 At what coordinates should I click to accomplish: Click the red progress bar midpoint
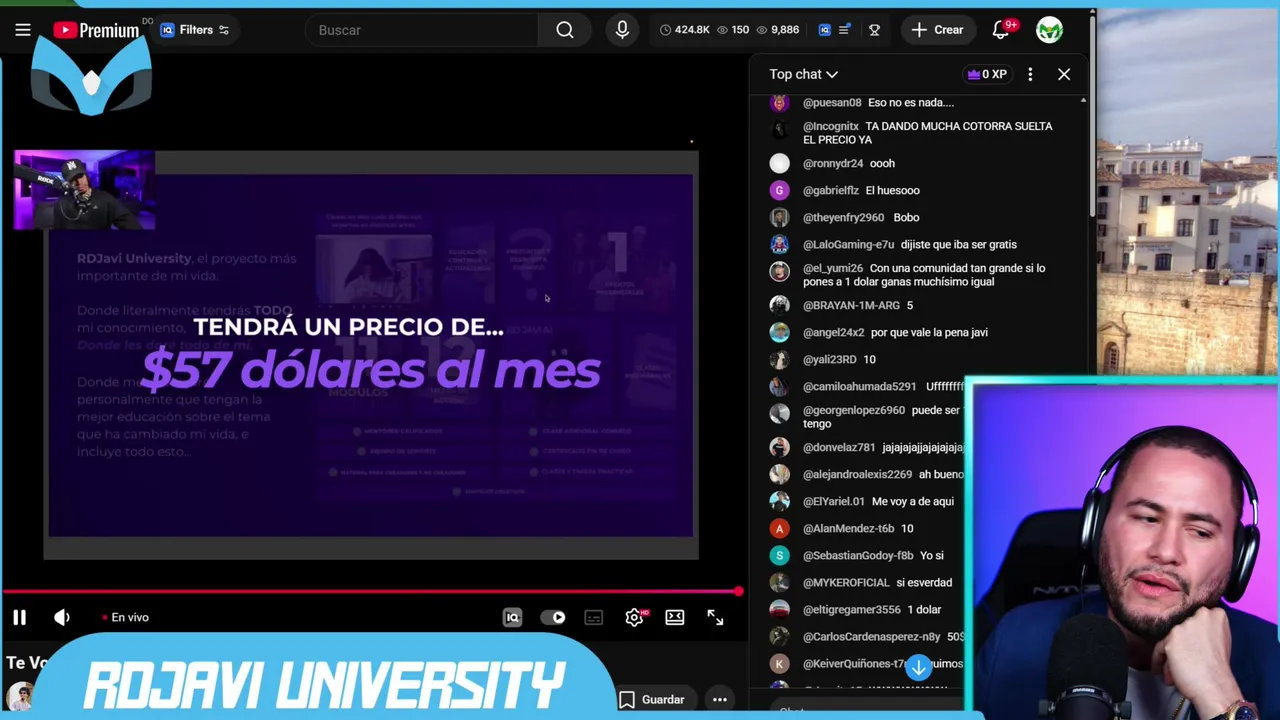click(370, 592)
